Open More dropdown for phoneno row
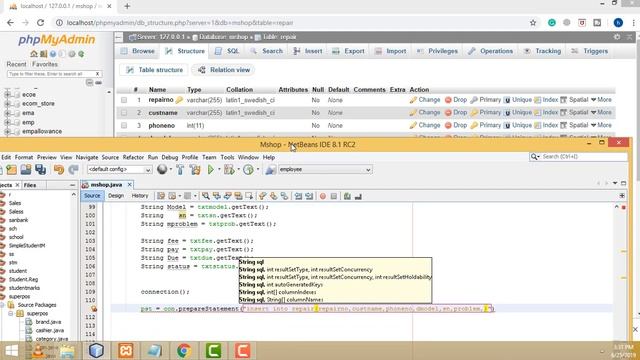This screenshot has height=360, width=640. [x=601, y=125]
